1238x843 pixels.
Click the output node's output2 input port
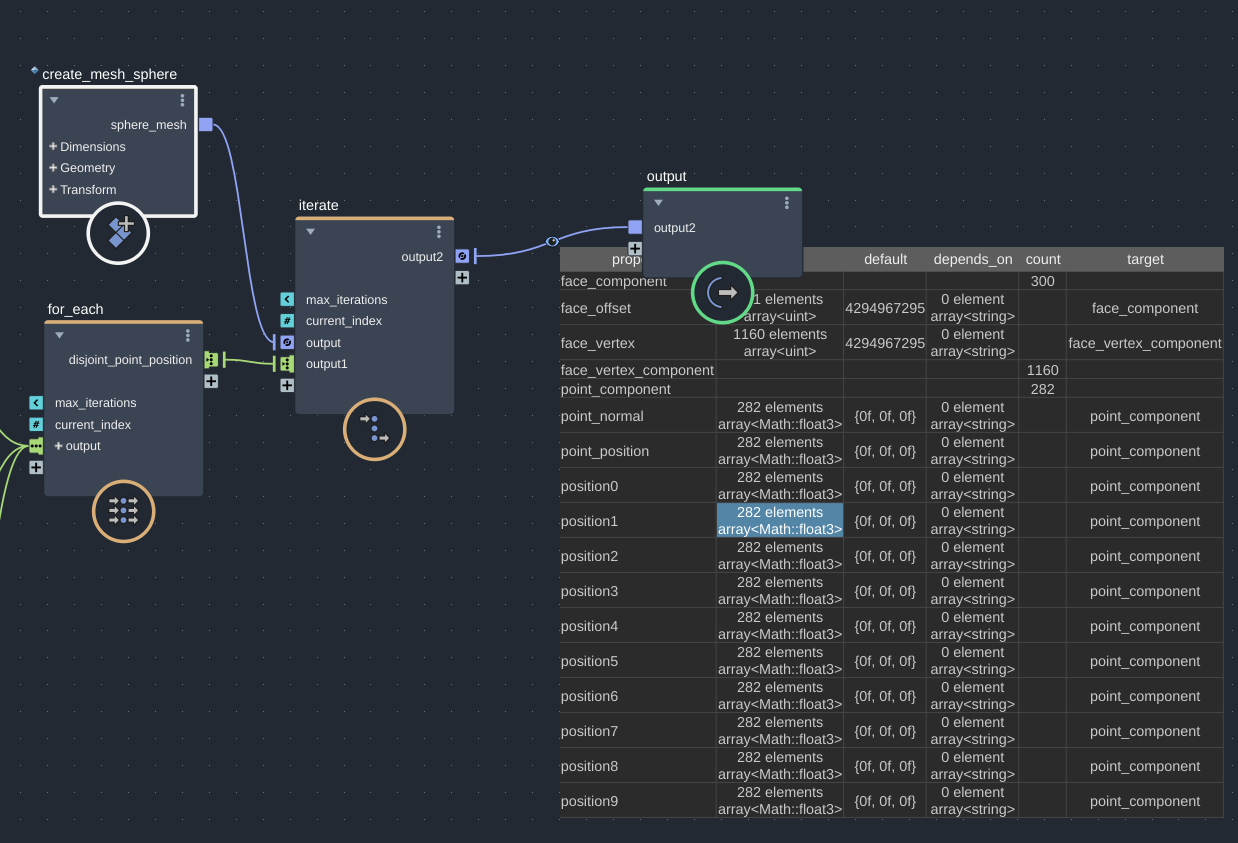(635, 227)
